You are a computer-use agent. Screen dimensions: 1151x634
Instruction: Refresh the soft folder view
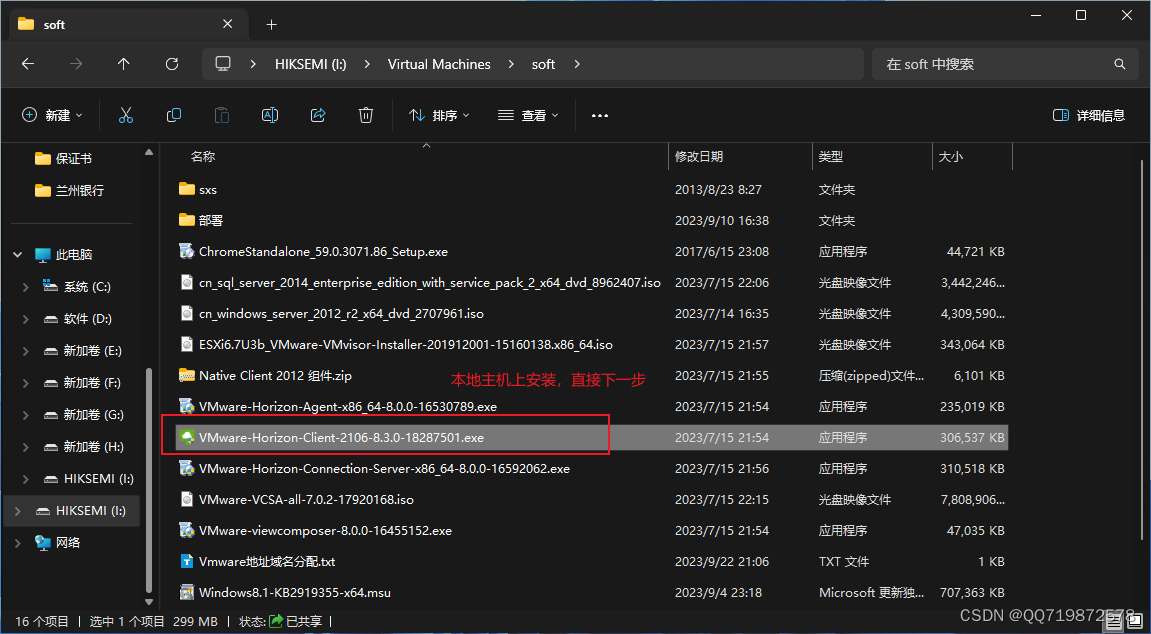[x=172, y=64]
